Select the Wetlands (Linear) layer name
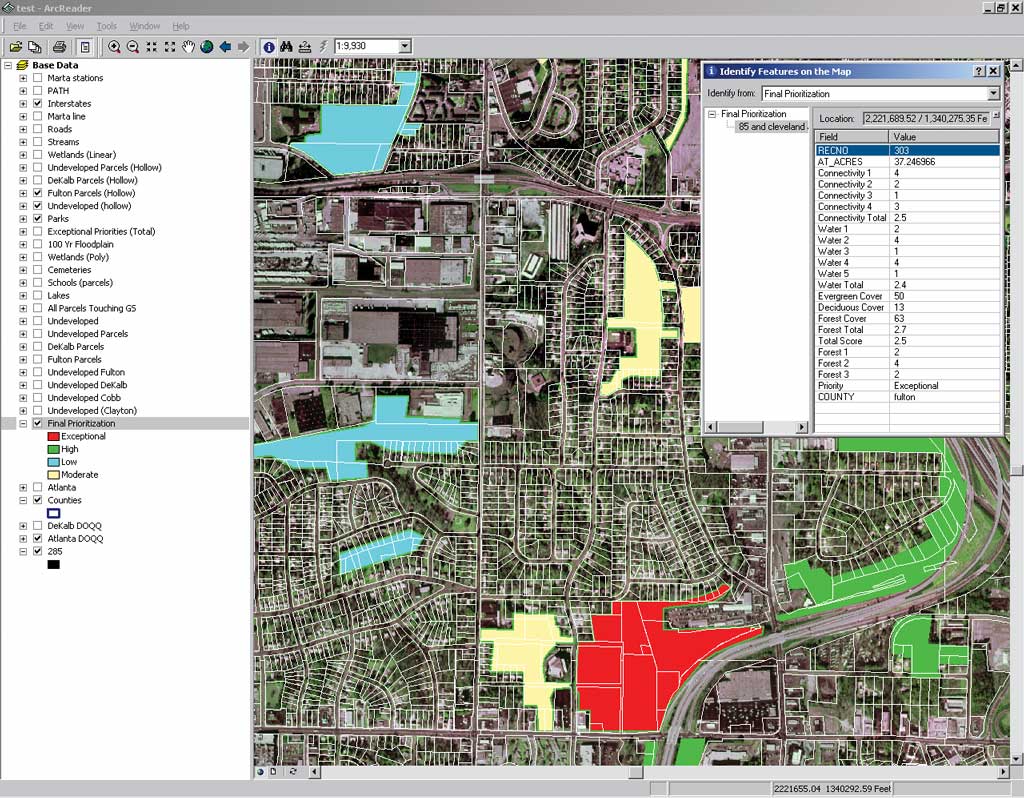Screen dimensions: 1024x798 [82, 155]
